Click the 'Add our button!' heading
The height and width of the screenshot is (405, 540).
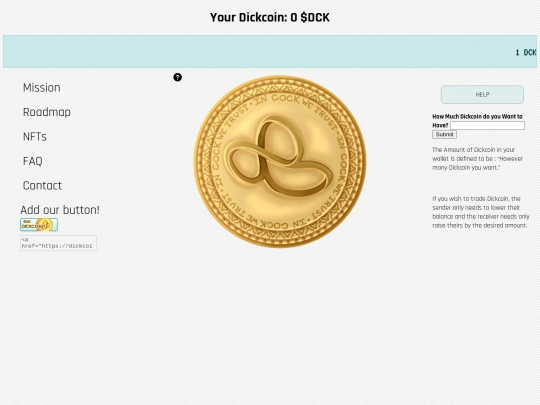point(60,210)
